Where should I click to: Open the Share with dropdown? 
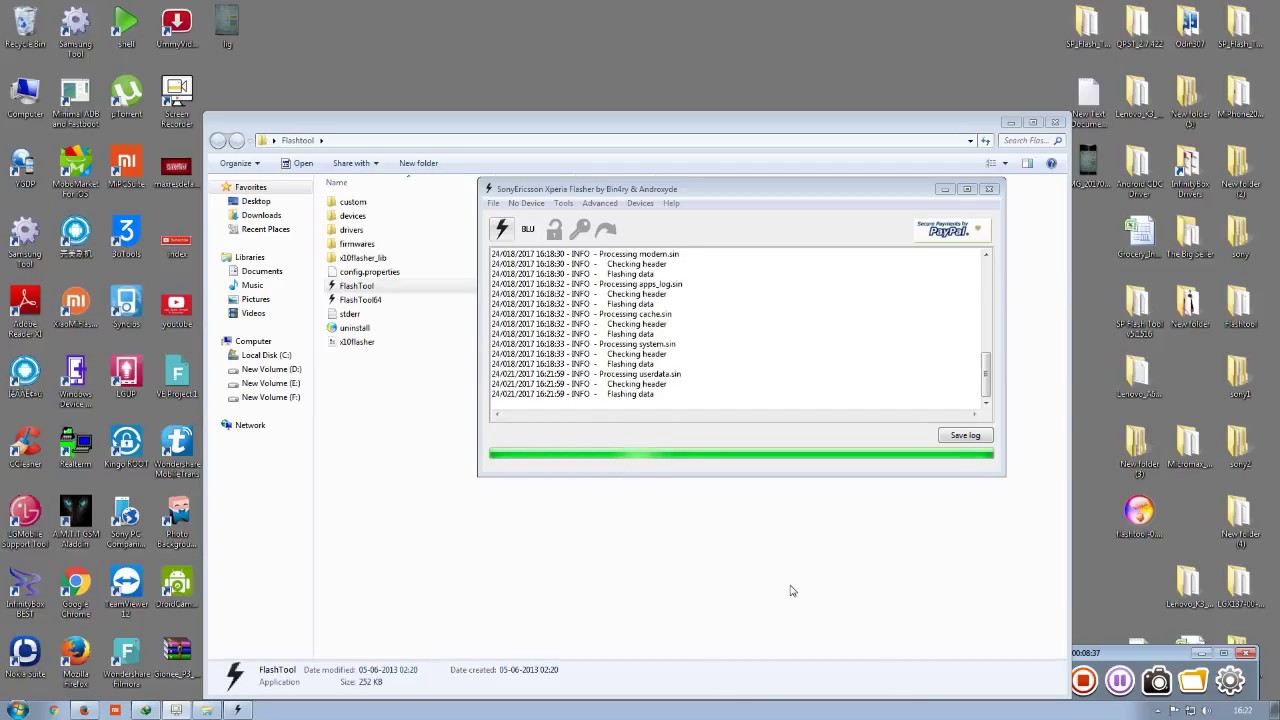(355, 163)
